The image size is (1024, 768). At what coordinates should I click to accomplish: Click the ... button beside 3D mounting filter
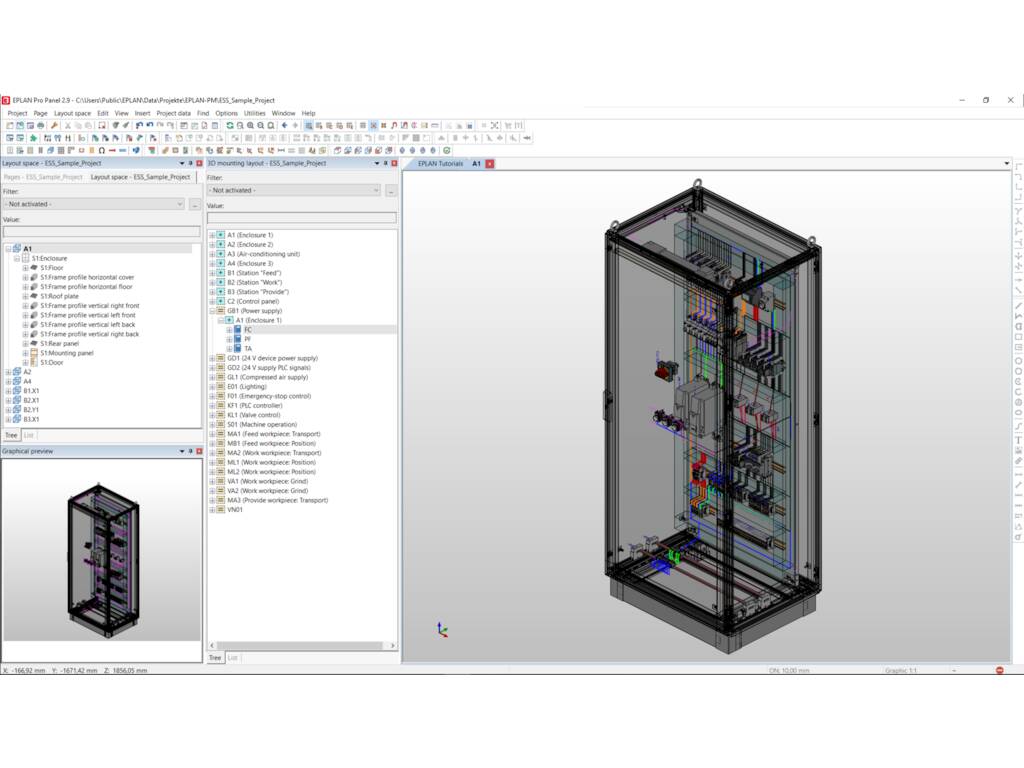(391, 191)
